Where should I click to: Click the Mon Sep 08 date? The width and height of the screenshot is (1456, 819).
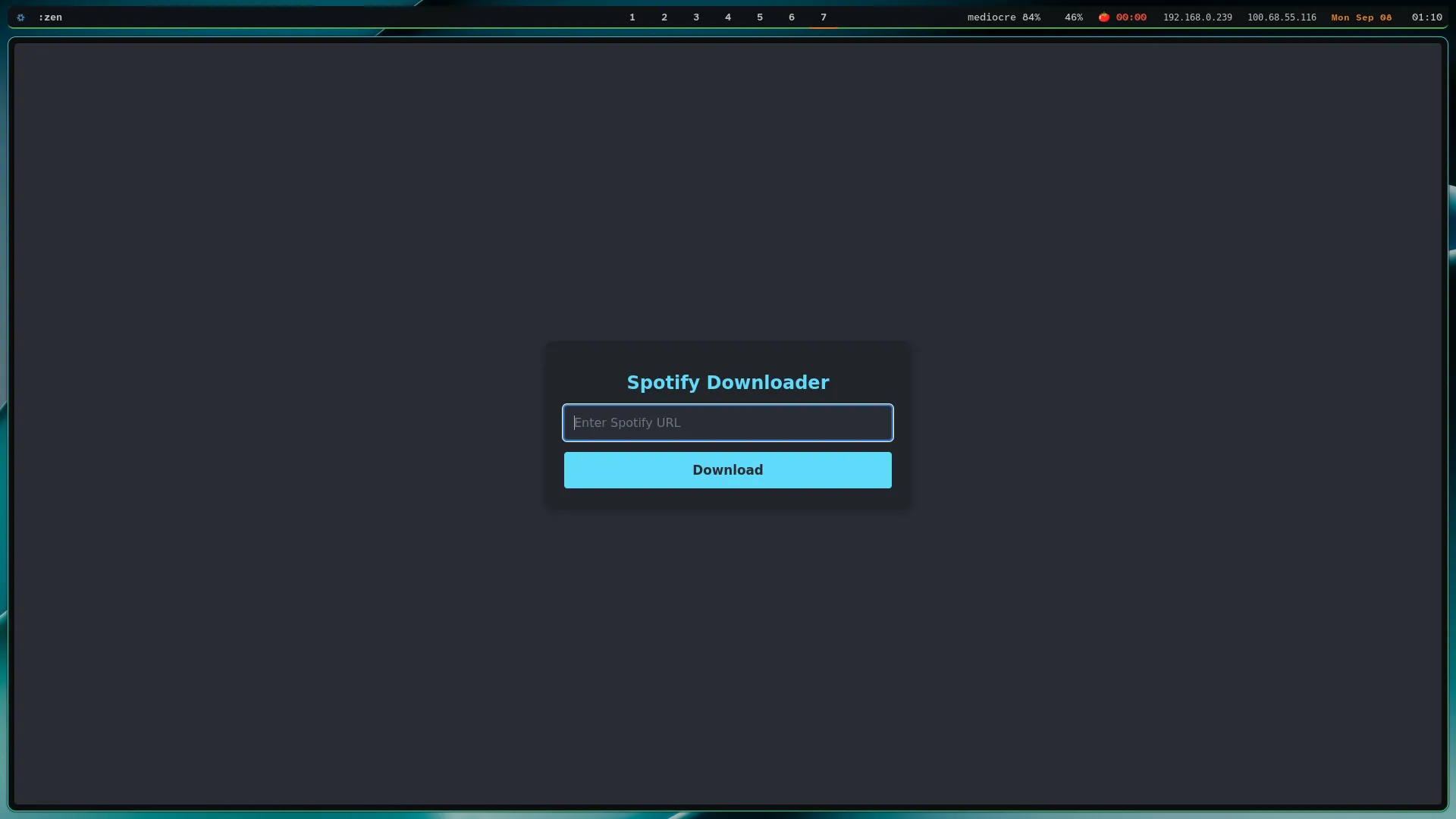click(1361, 17)
